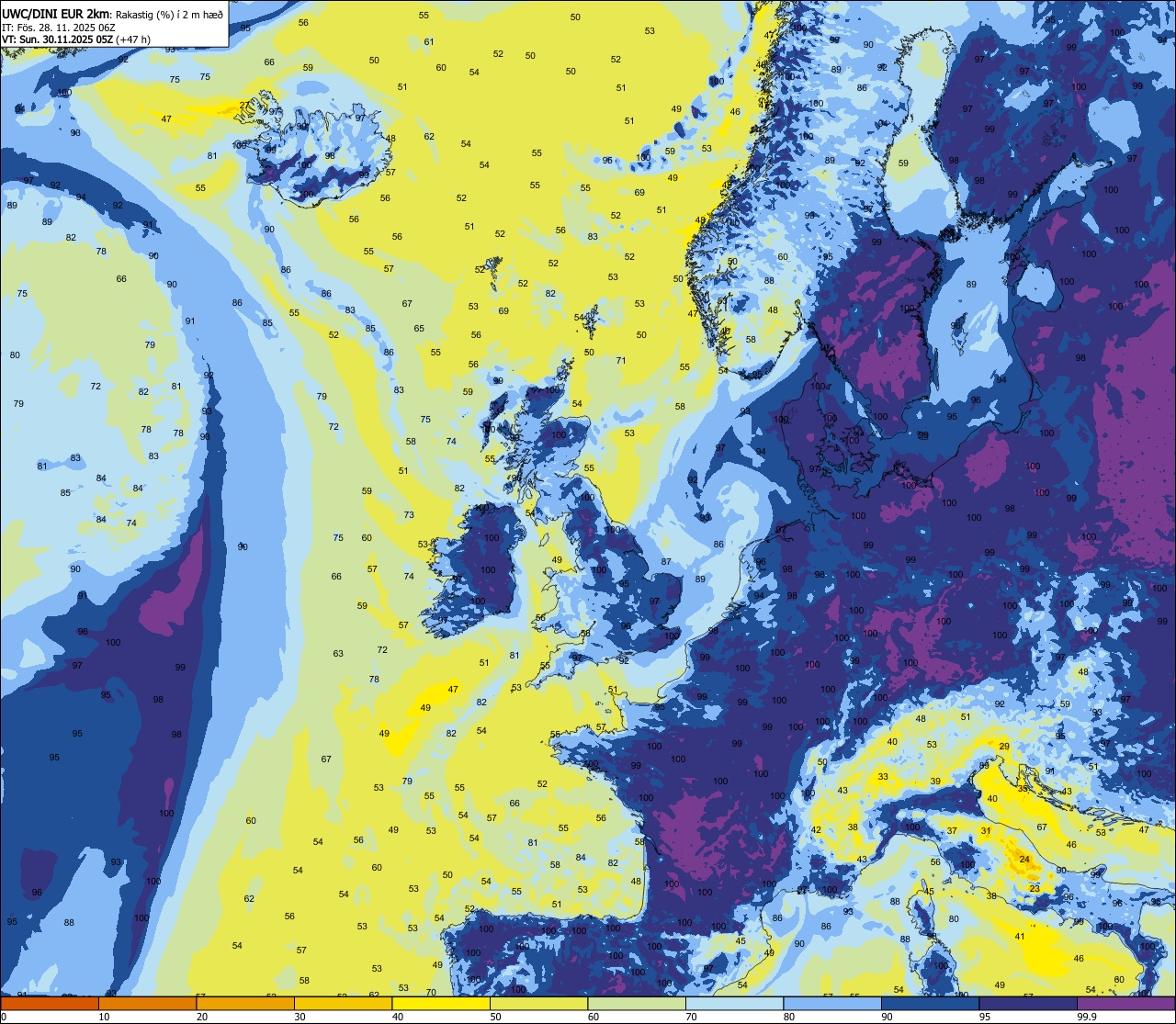Click the 'VT: Sun. 30.11.2025 05Z (+47 h)' line

(x=76, y=39)
